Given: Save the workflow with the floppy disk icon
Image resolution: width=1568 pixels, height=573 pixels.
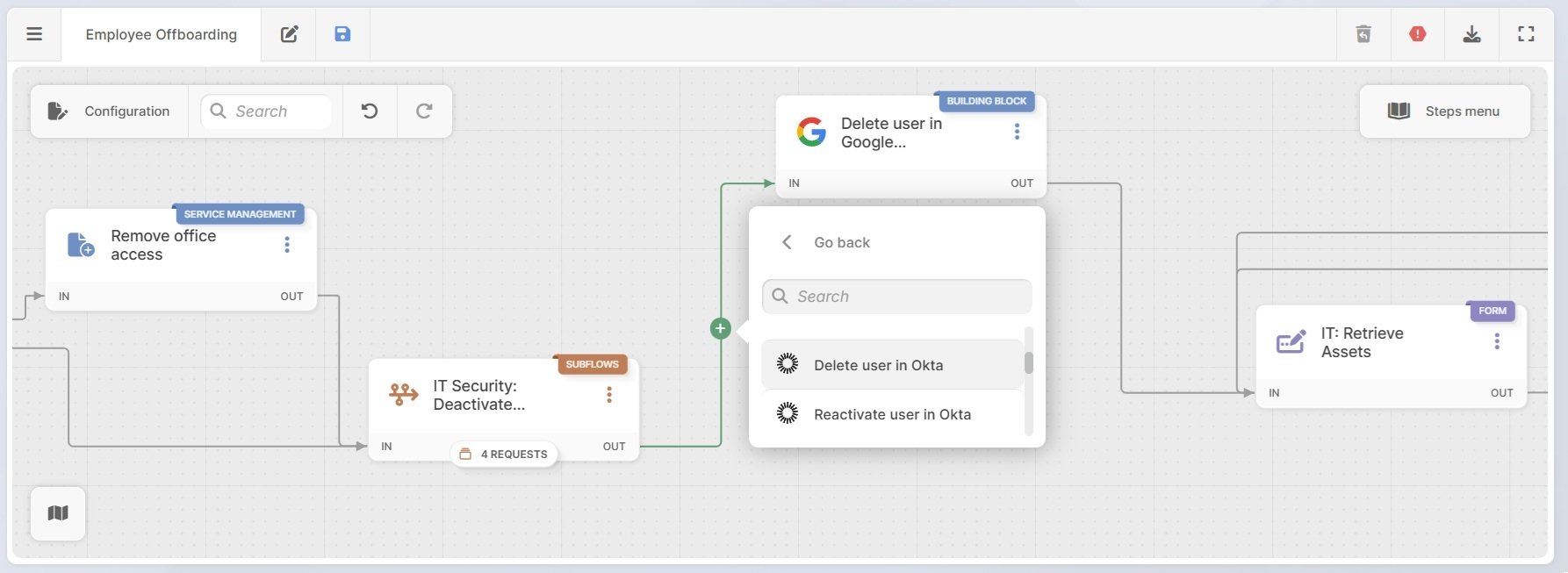Looking at the screenshot, I should coord(342,34).
